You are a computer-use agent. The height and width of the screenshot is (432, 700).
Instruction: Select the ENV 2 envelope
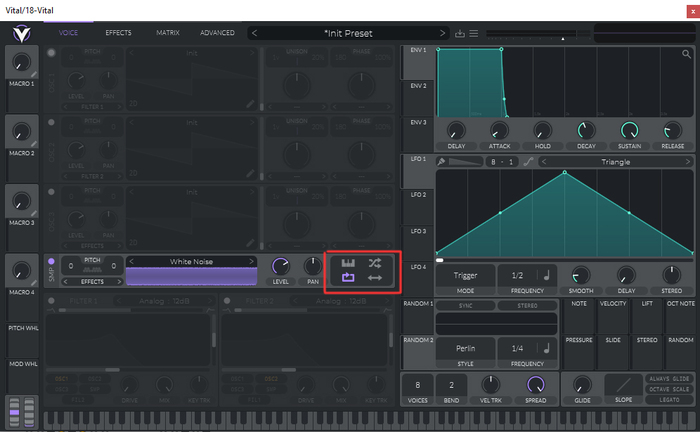tap(417, 86)
